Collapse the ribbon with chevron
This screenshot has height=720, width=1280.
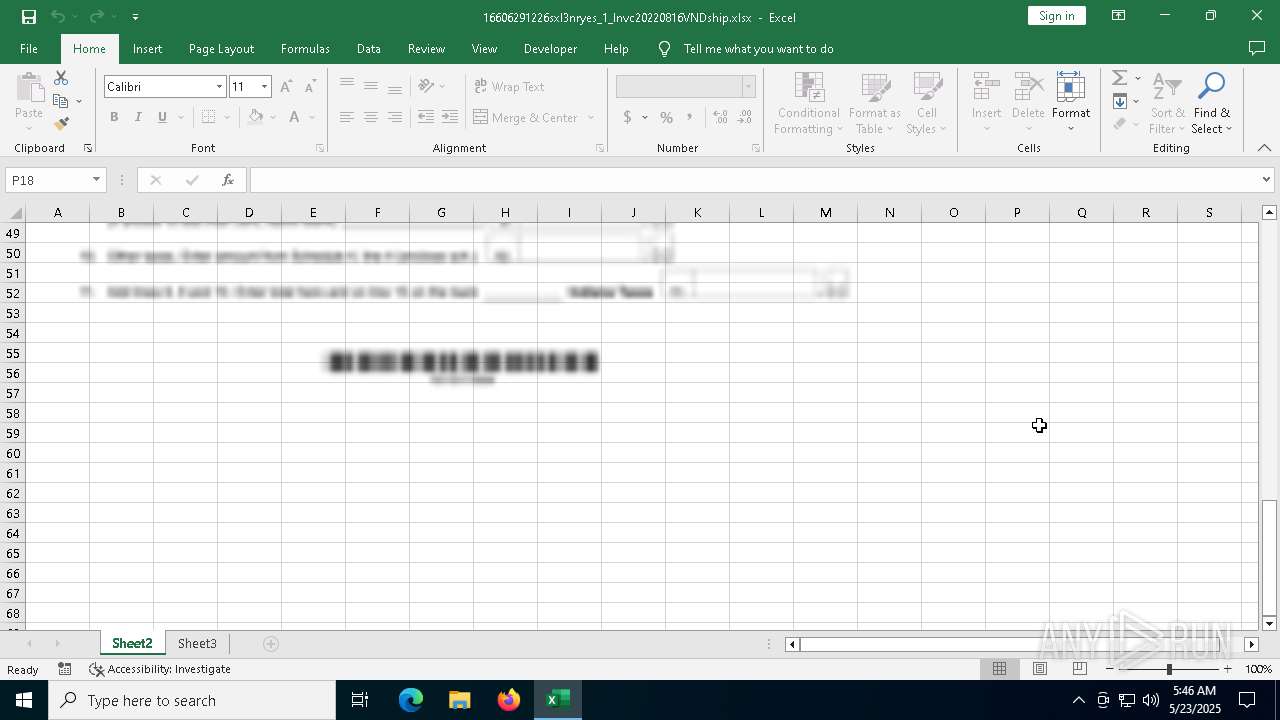click(x=1264, y=148)
